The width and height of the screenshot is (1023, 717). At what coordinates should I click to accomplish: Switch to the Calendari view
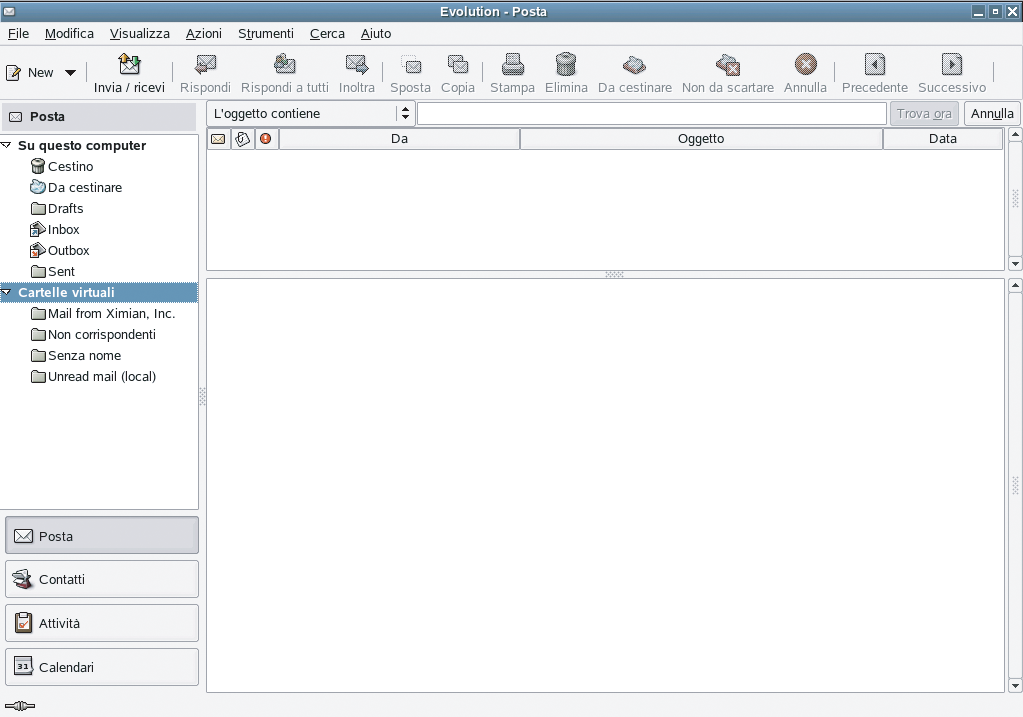(x=102, y=667)
